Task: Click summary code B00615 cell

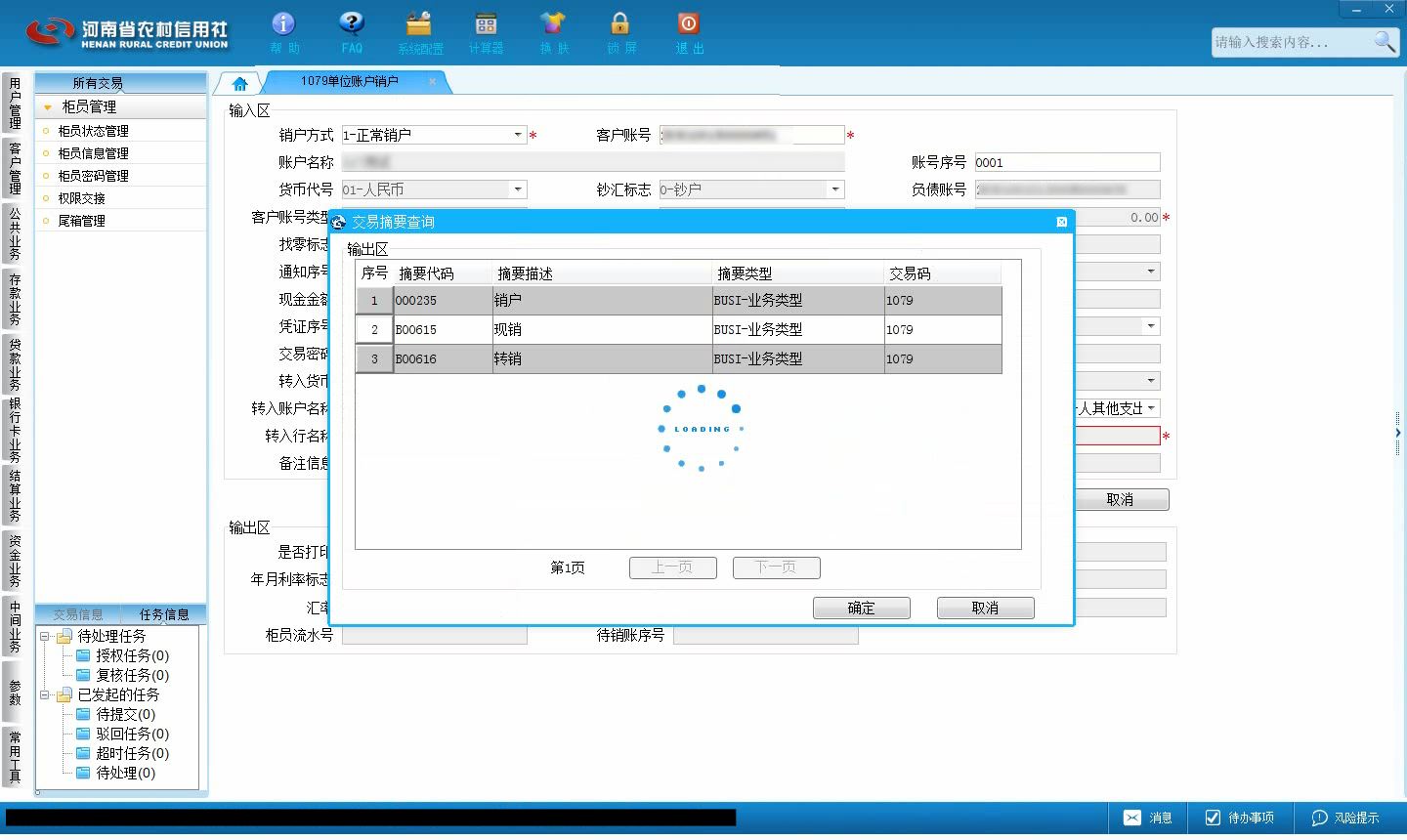Action: [443, 329]
